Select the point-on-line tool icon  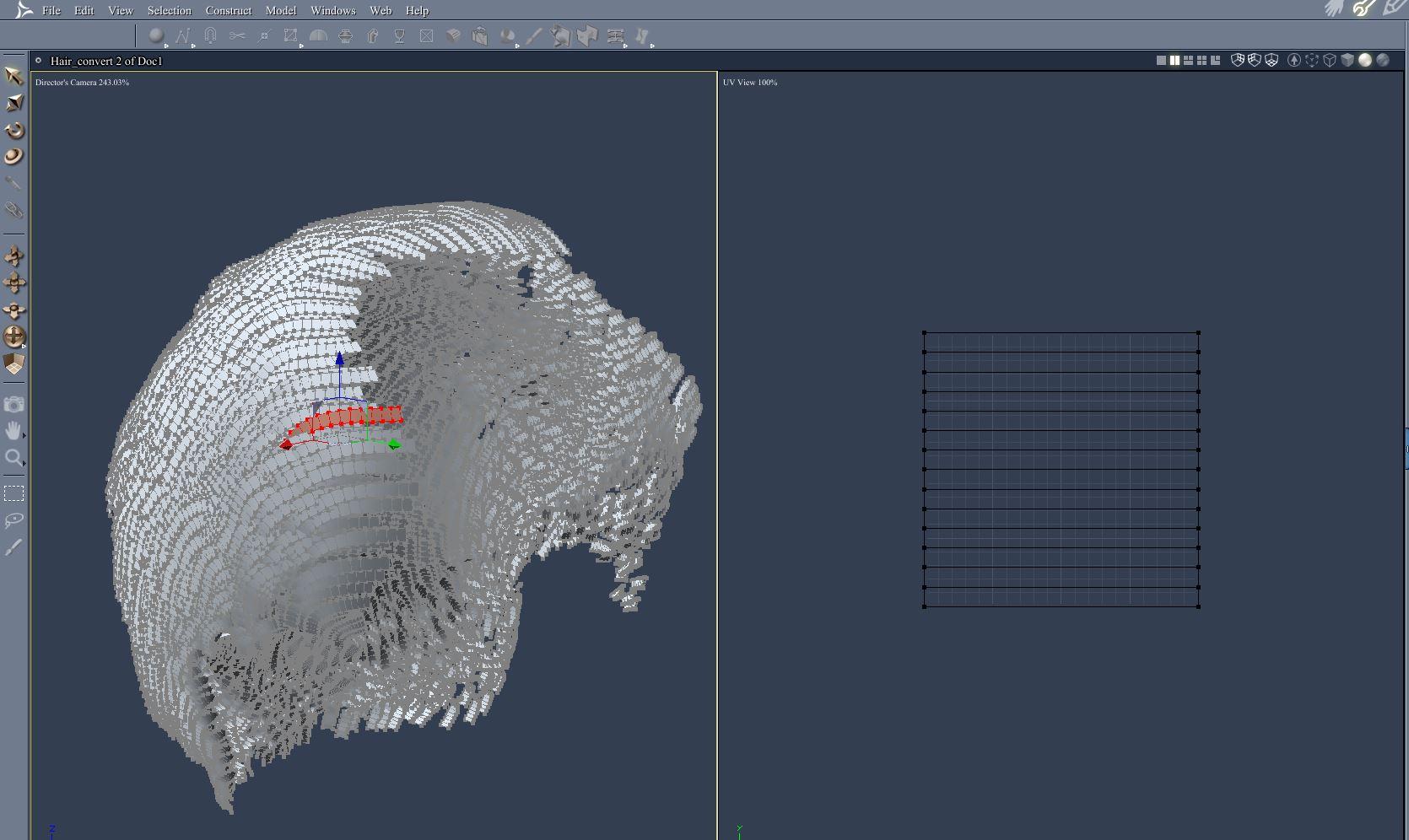pyautogui.click(x=264, y=35)
